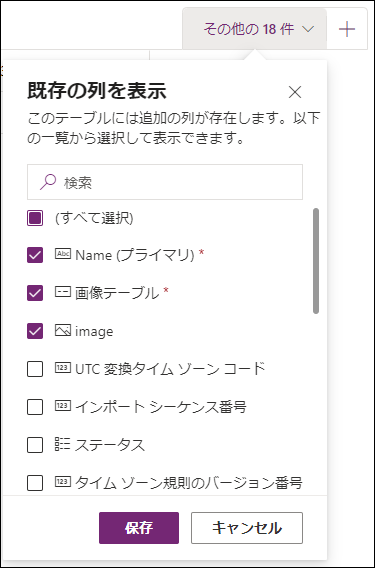The height and width of the screenshot is (568, 375).
Task: Click the plus icon to add a column
Action: tap(347, 29)
